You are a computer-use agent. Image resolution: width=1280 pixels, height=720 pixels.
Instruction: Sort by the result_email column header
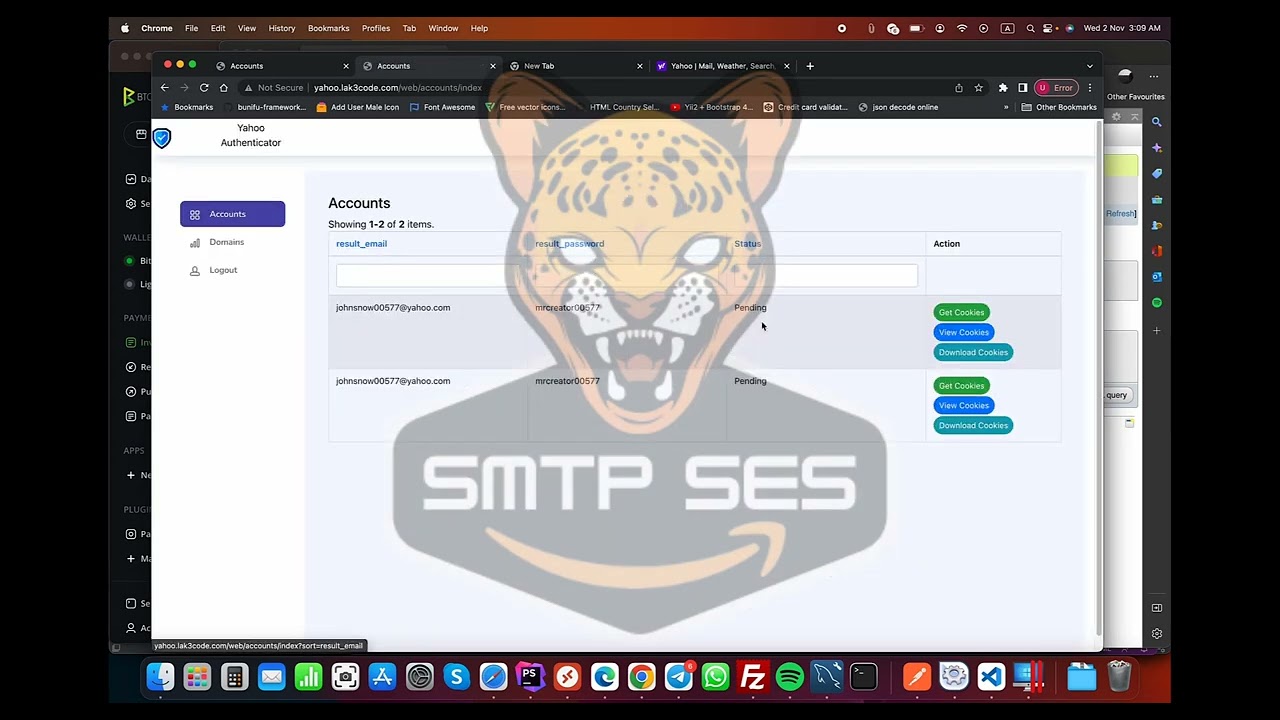pos(361,244)
